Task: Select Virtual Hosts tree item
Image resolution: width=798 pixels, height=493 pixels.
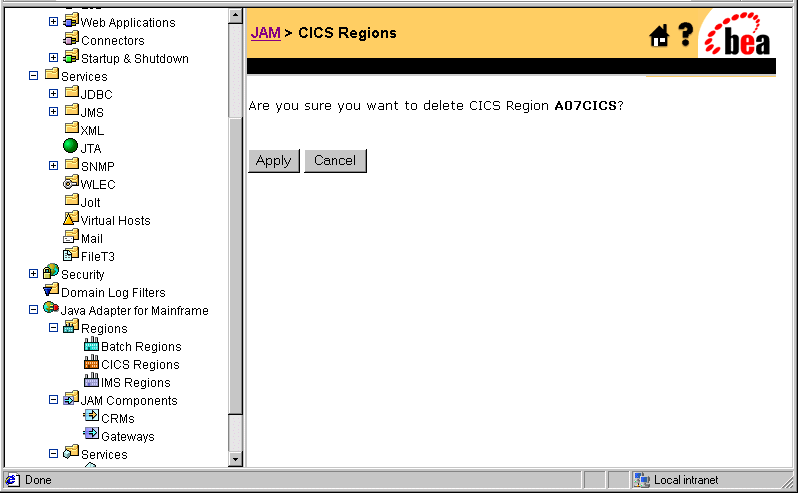Action: click(116, 221)
